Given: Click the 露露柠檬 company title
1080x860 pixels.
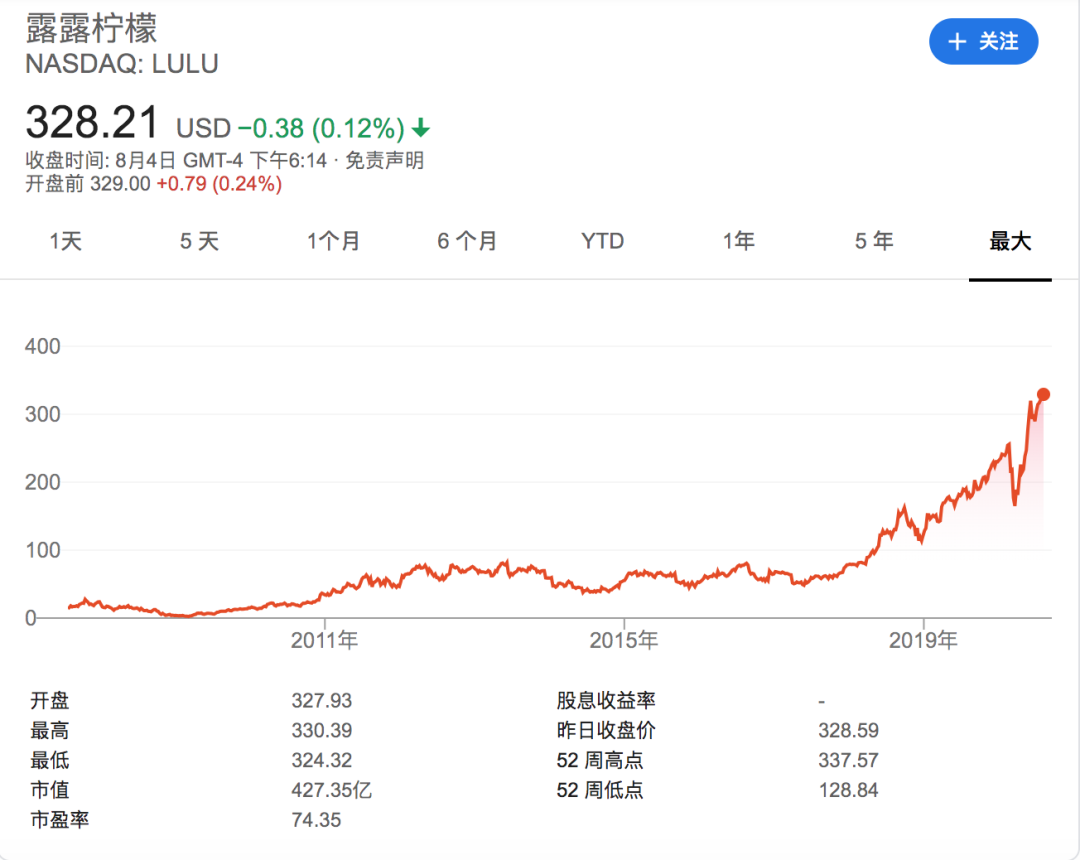Looking at the screenshot, I should coord(91,28).
